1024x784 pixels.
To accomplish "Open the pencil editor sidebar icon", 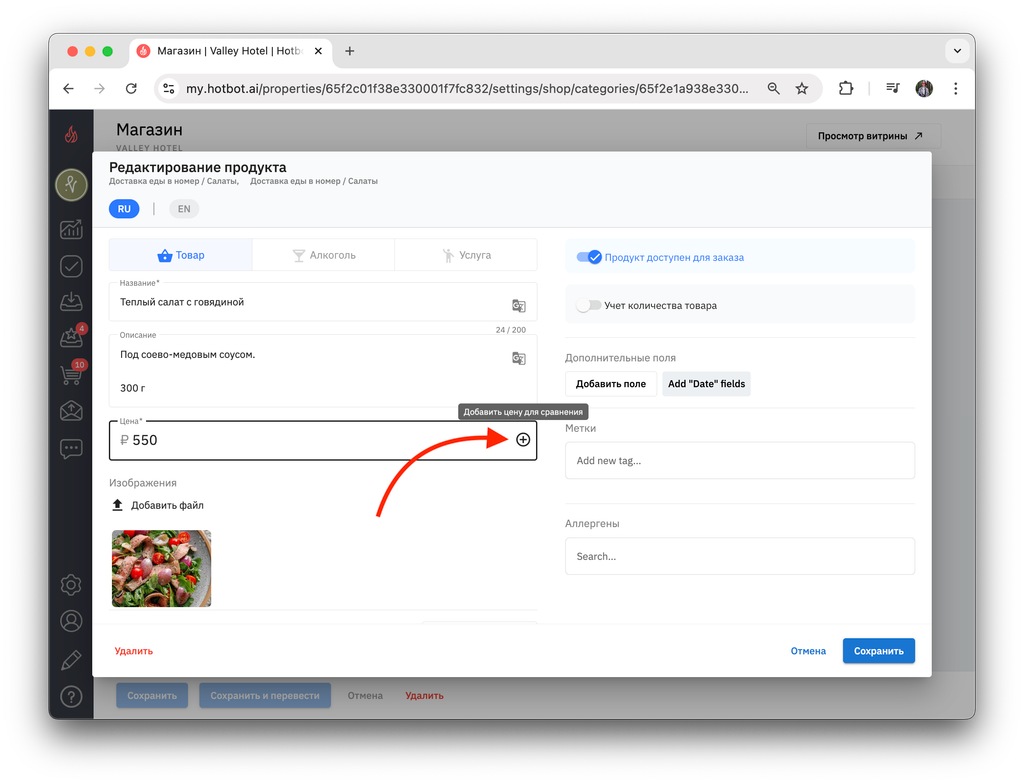I will [71, 660].
